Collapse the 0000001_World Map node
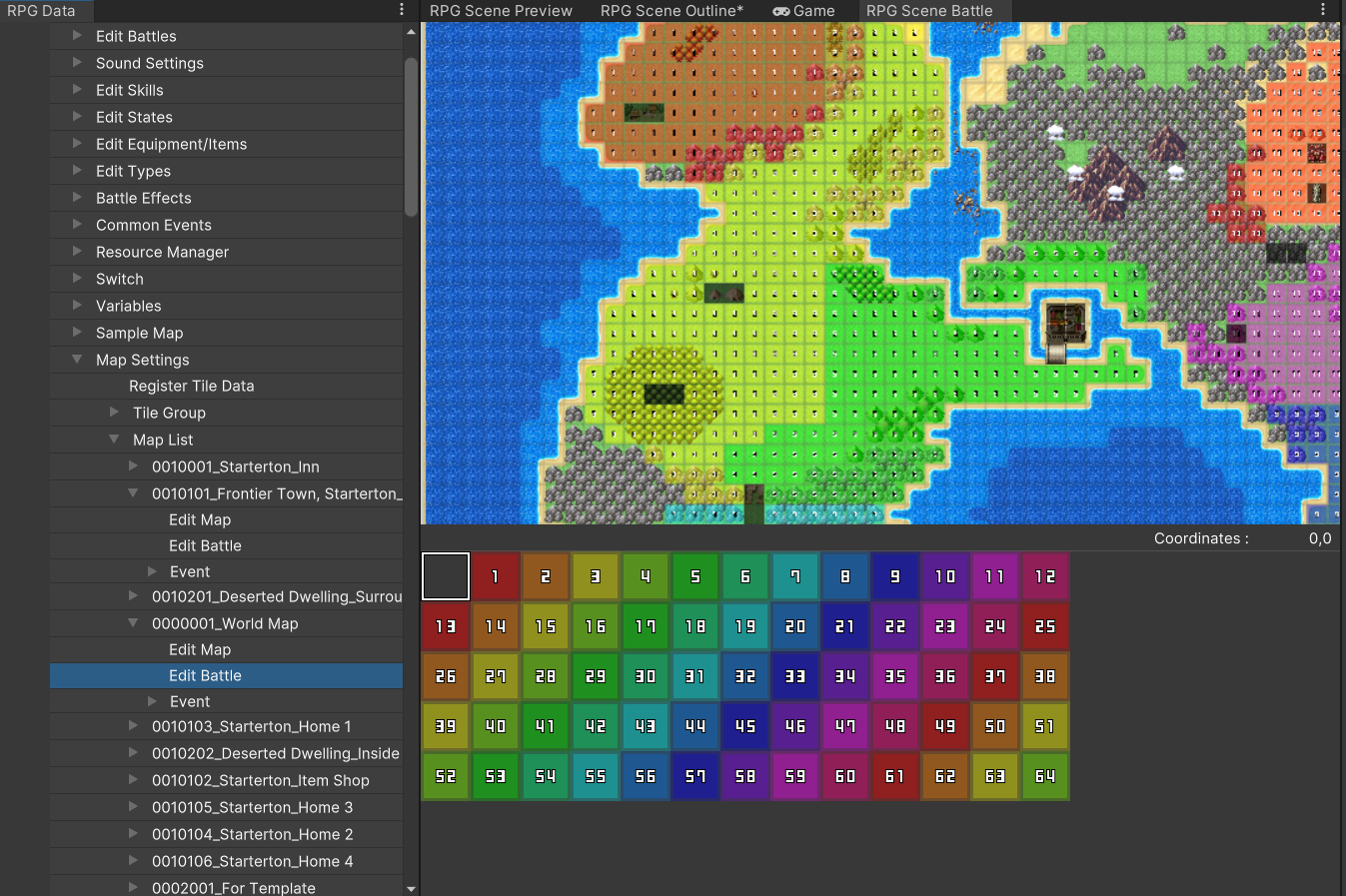This screenshot has height=896, width=1346. [x=133, y=622]
